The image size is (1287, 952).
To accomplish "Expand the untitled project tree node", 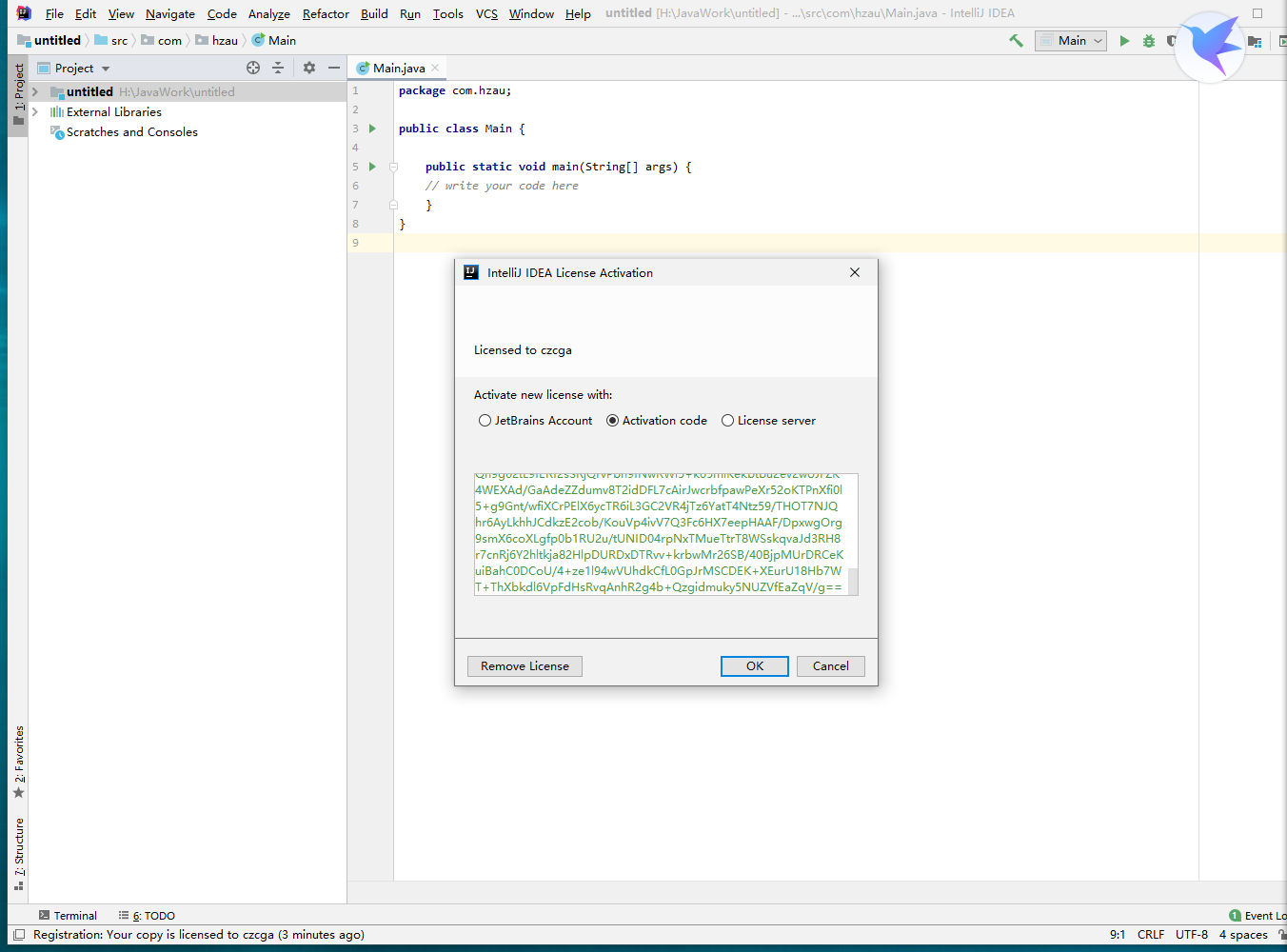I will pos(35,92).
